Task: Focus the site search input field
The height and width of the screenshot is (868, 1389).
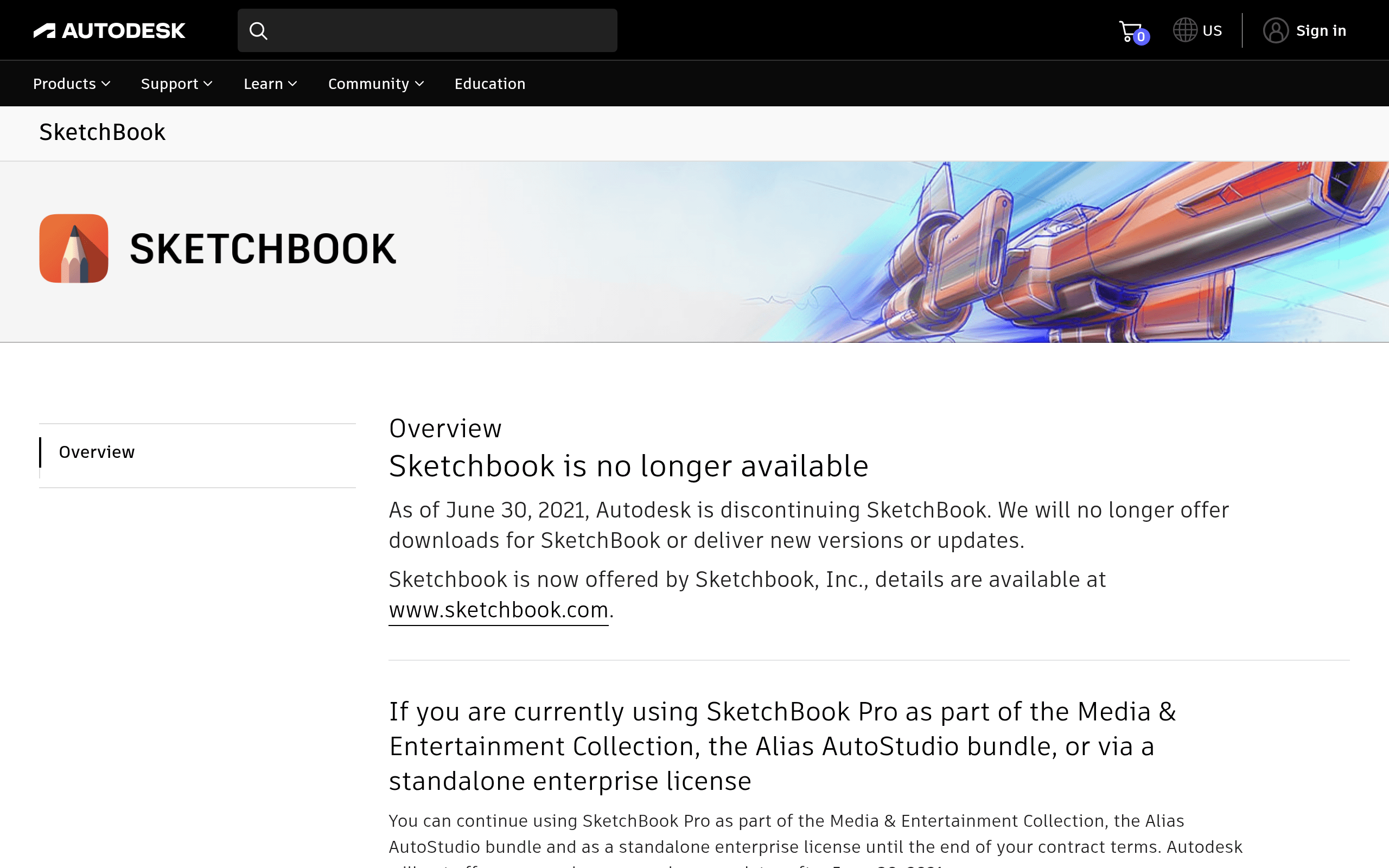Action: [x=427, y=30]
